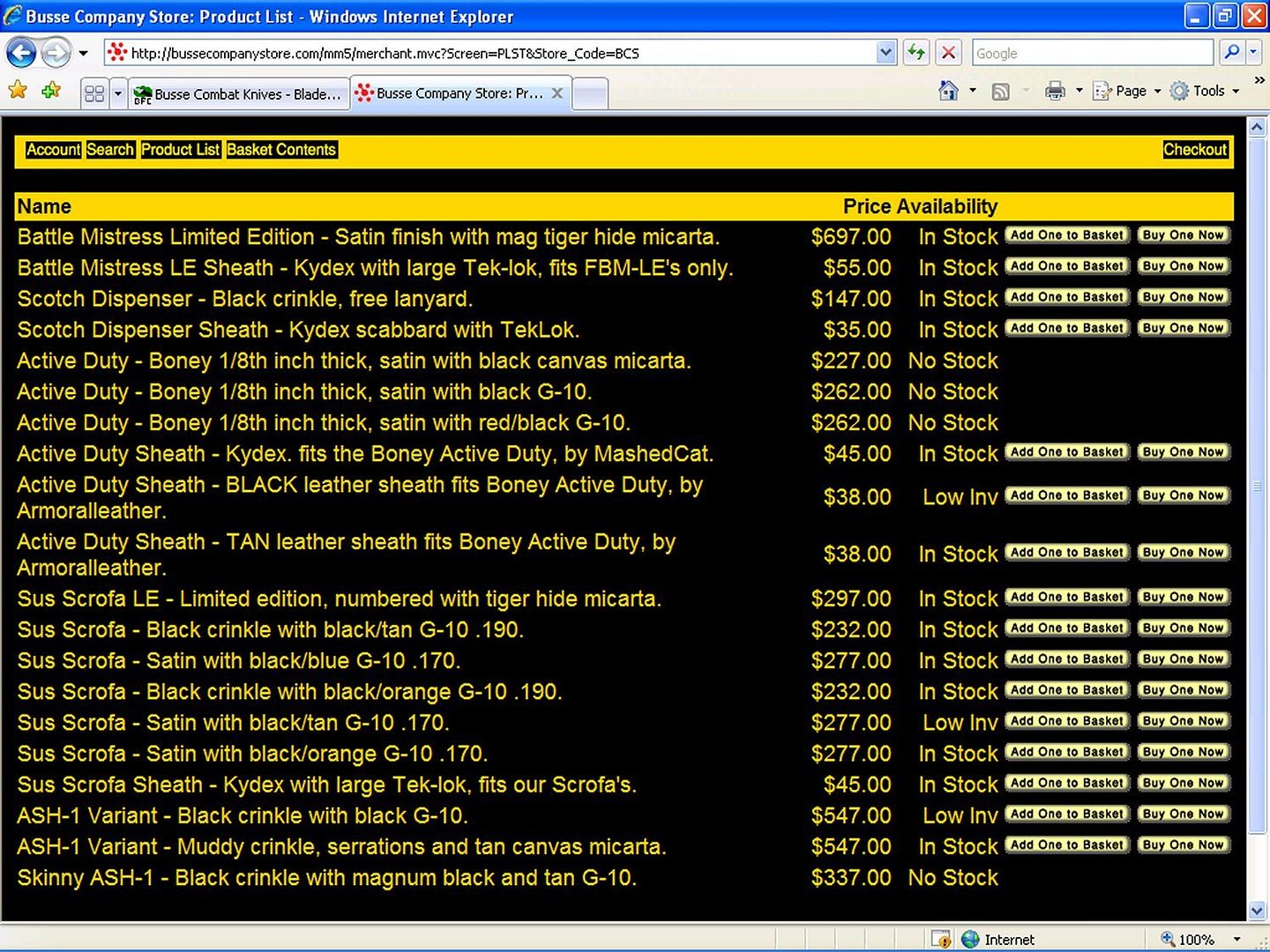Expand the Home button dropdown arrow
Screen dimensions: 1270x952
(973, 90)
